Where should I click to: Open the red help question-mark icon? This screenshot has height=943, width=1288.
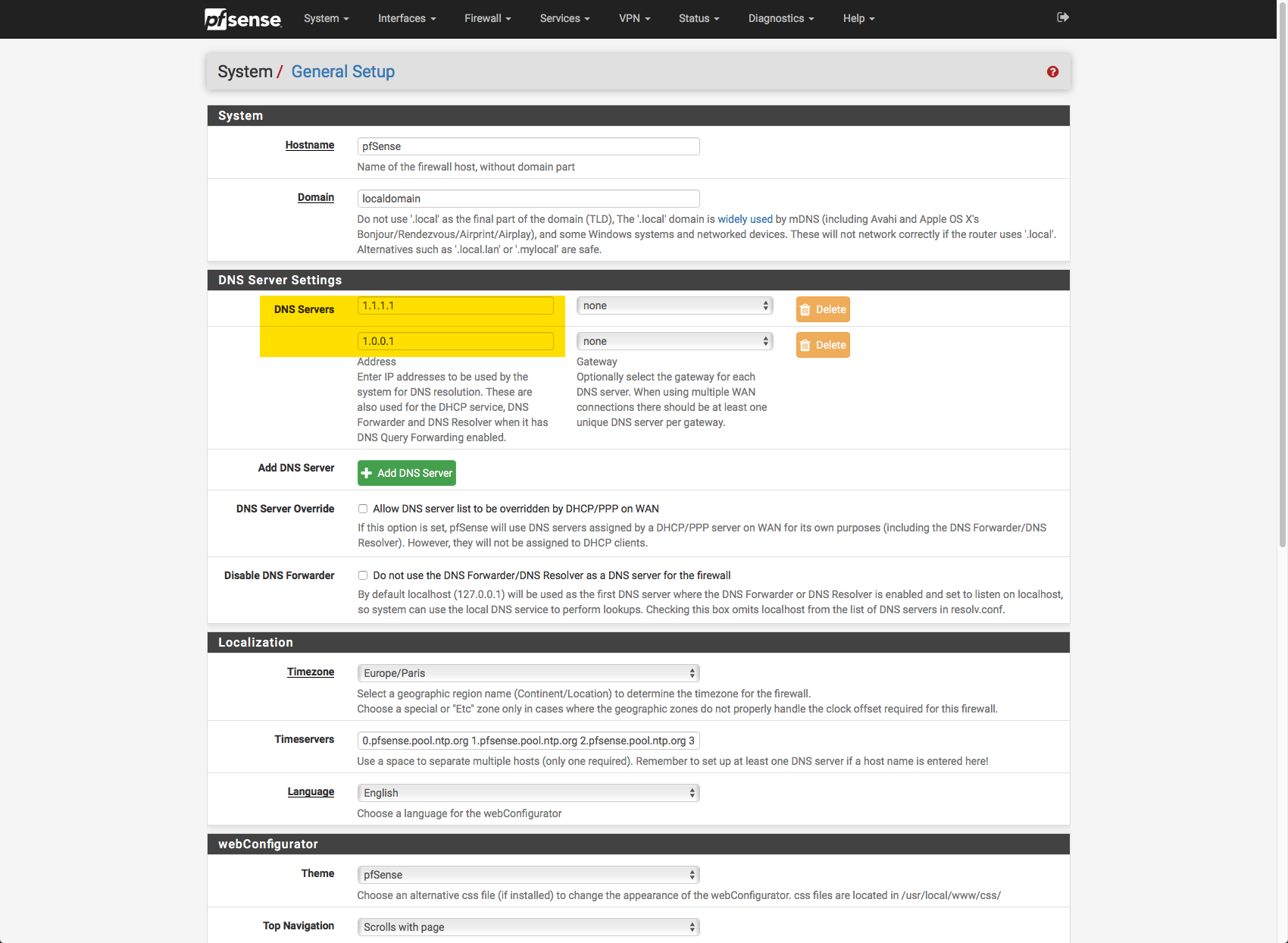(1052, 72)
